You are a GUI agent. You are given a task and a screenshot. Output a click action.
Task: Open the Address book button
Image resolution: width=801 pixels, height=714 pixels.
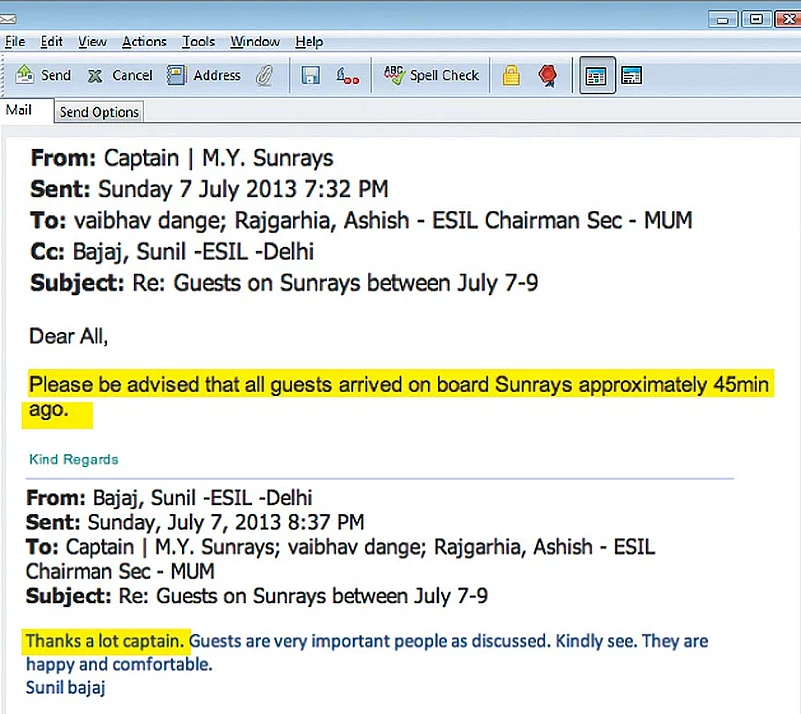pyautogui.click(x=204, y=76)
